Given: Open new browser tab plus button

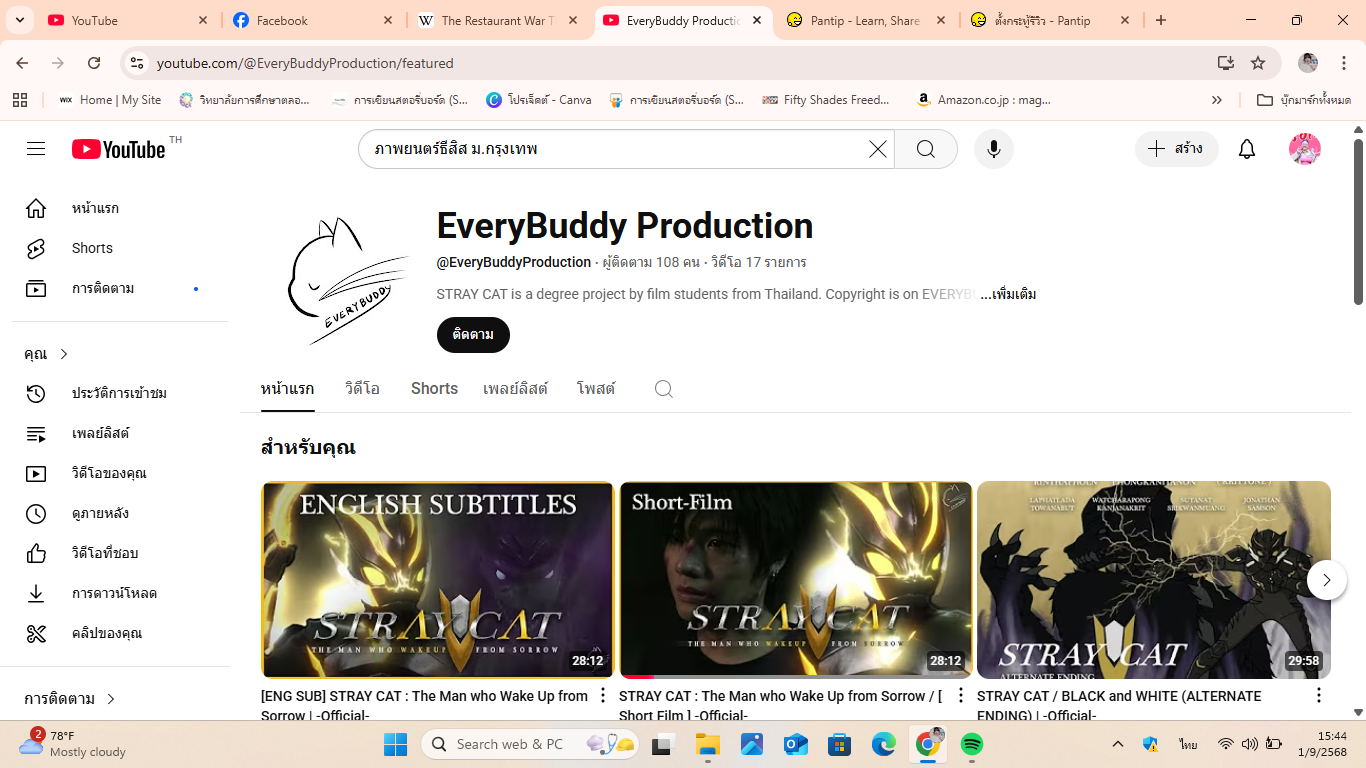Looking at the screenshot, I should click(1161, 20).
